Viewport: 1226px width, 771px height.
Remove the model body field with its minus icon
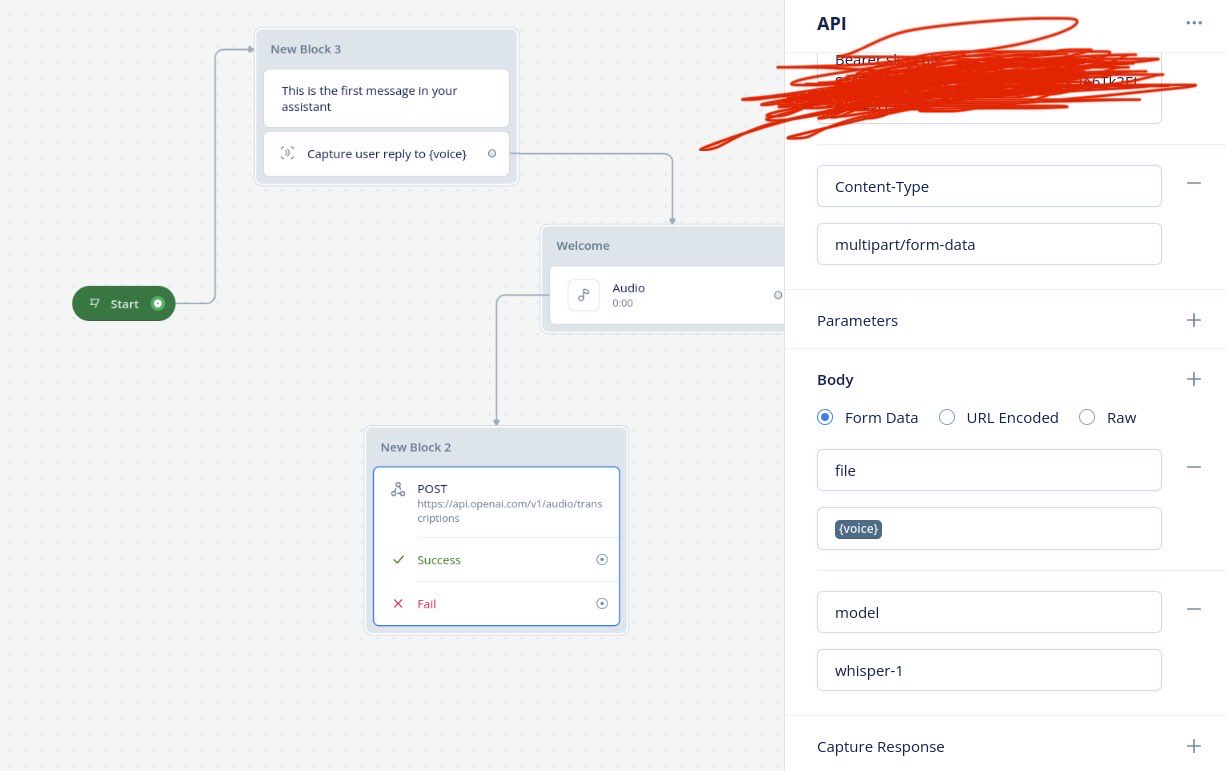coord(1193,610)
